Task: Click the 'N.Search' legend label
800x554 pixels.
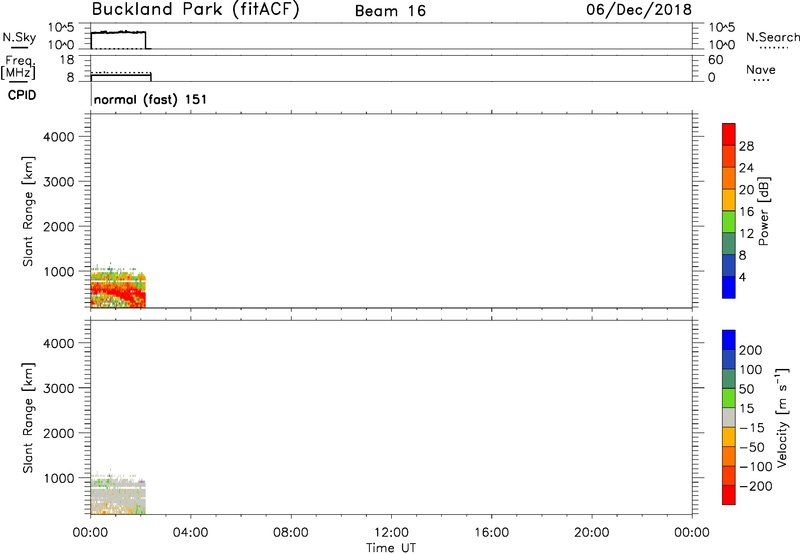Action: point(772,37)
